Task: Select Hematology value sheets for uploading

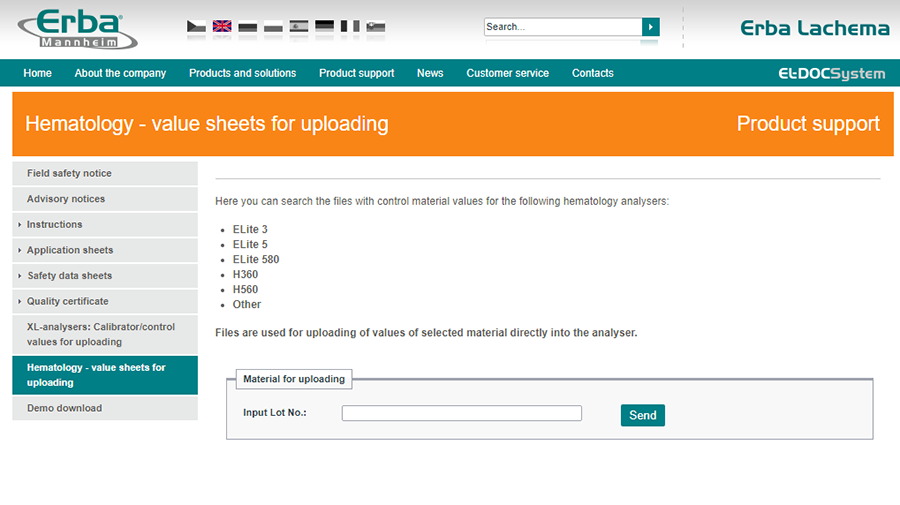Action: [105, 375]
